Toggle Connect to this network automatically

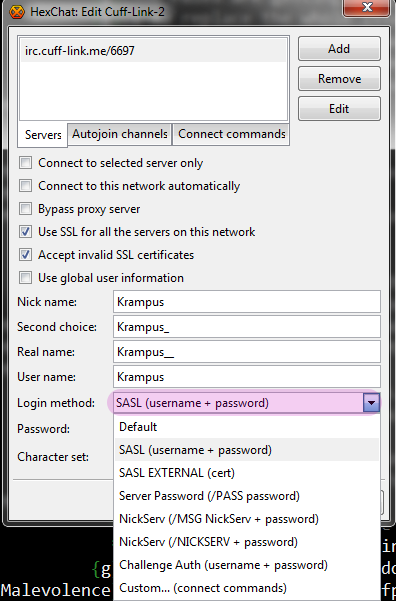pos(26,186)
